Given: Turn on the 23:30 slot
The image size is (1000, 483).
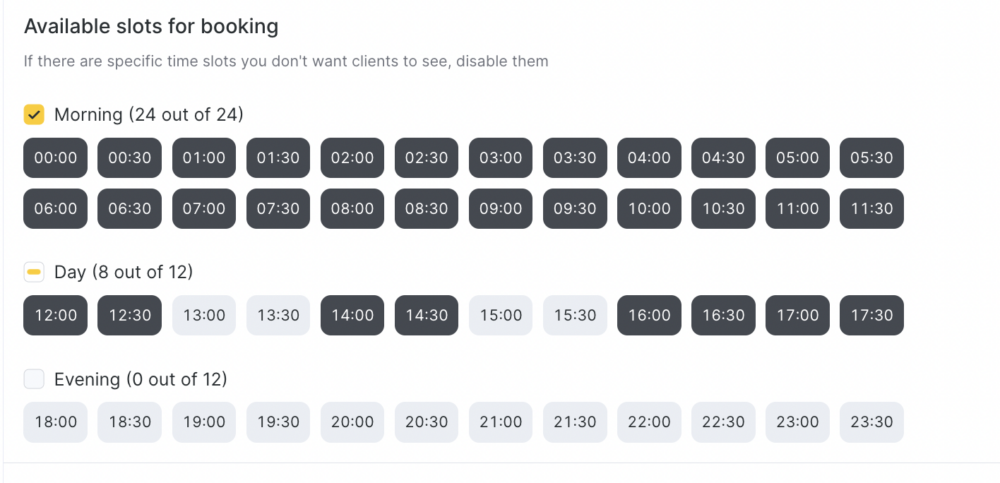Looking at the screenshot, I should coord(871,422).
